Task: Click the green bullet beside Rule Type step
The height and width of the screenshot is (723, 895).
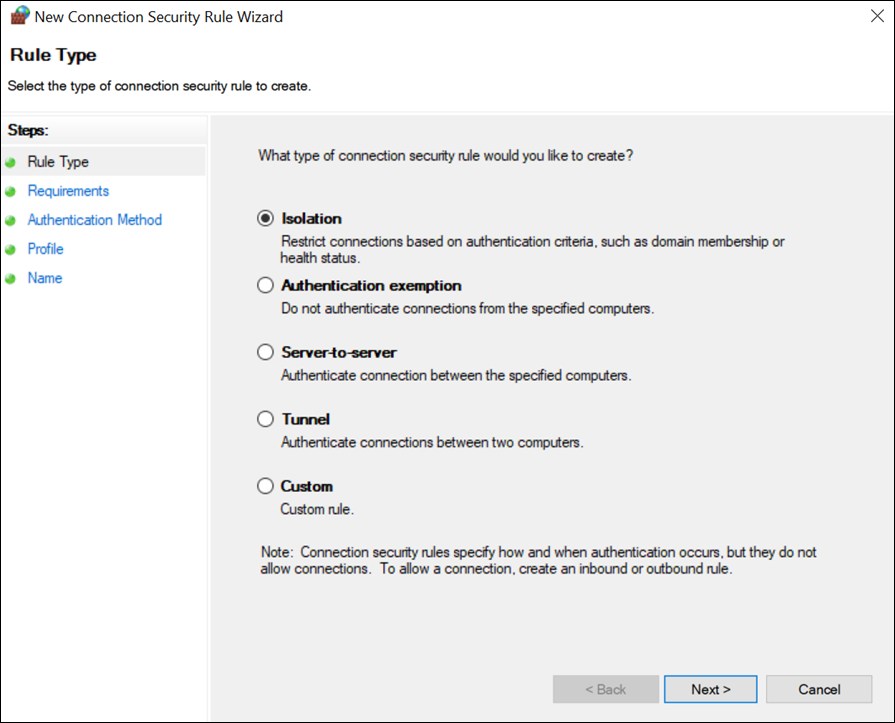Action: [x=10, y=163]
